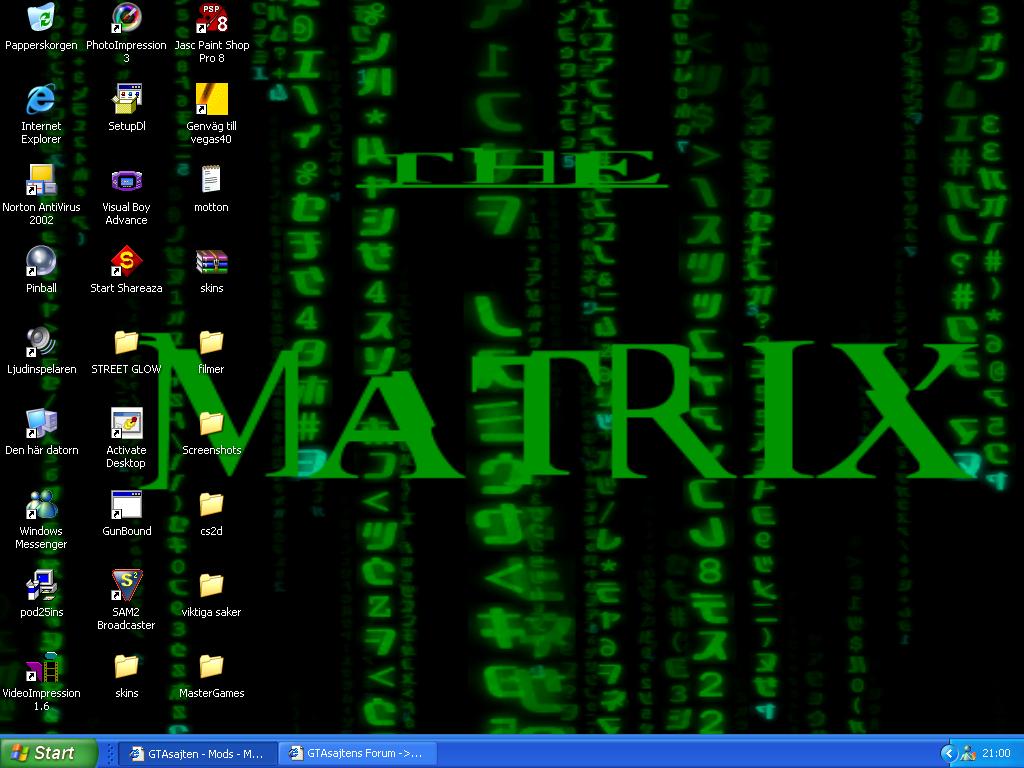Image resolution: width=1024 pixels, height=768 pixels.
Task: Open the Papperskorgen recycle bin icon
Action: pyautogui.click(x=41, y=18)
